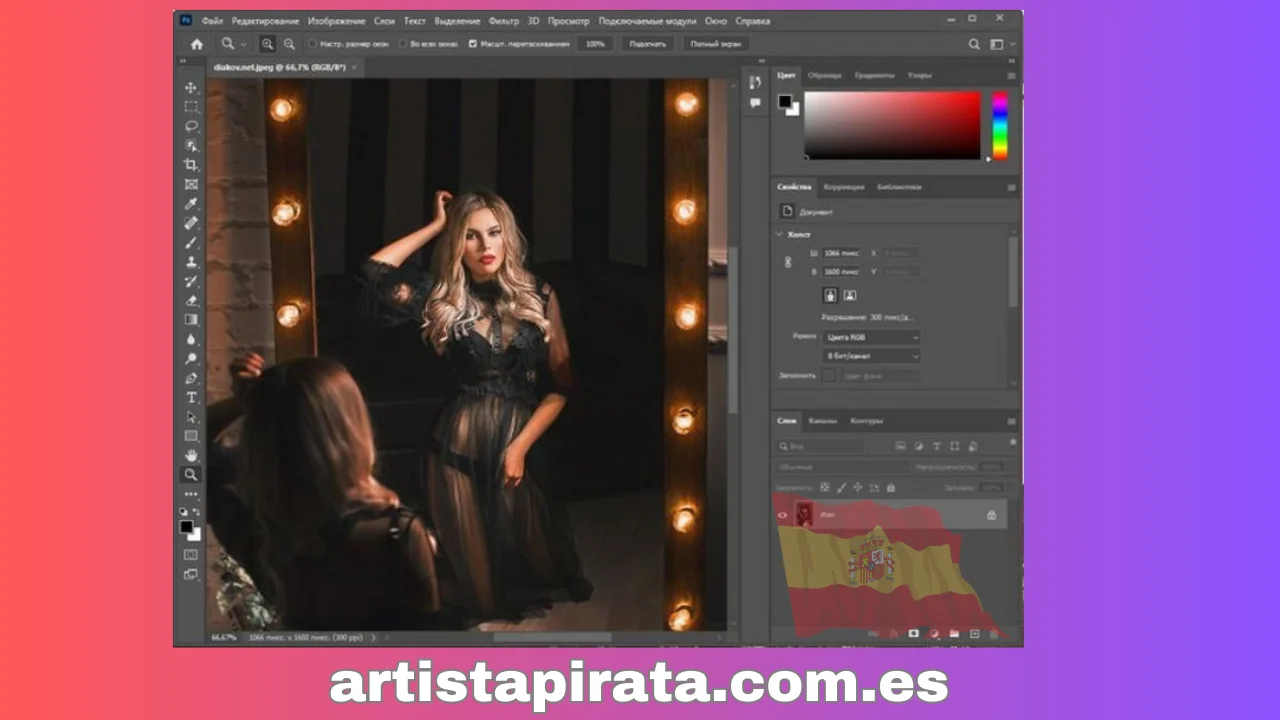This screenshot has height=720, width=1280.
Task: Select the Horizontal Type tool
Action: [x=191, y=398]
